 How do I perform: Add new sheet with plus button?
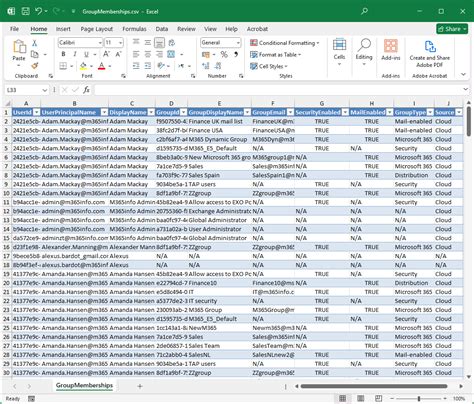point(140,386)
